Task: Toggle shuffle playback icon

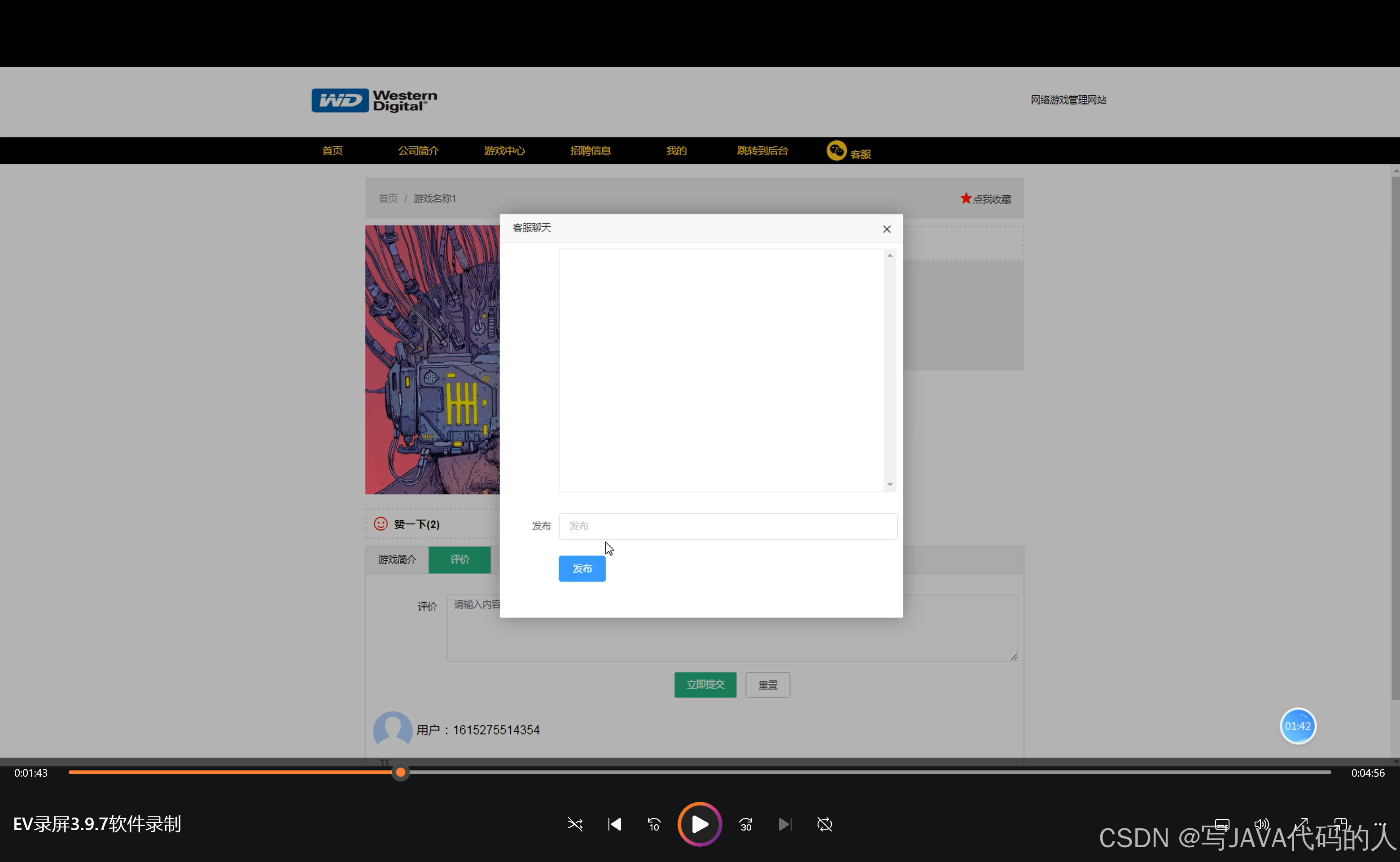Action: pos(575,824)
